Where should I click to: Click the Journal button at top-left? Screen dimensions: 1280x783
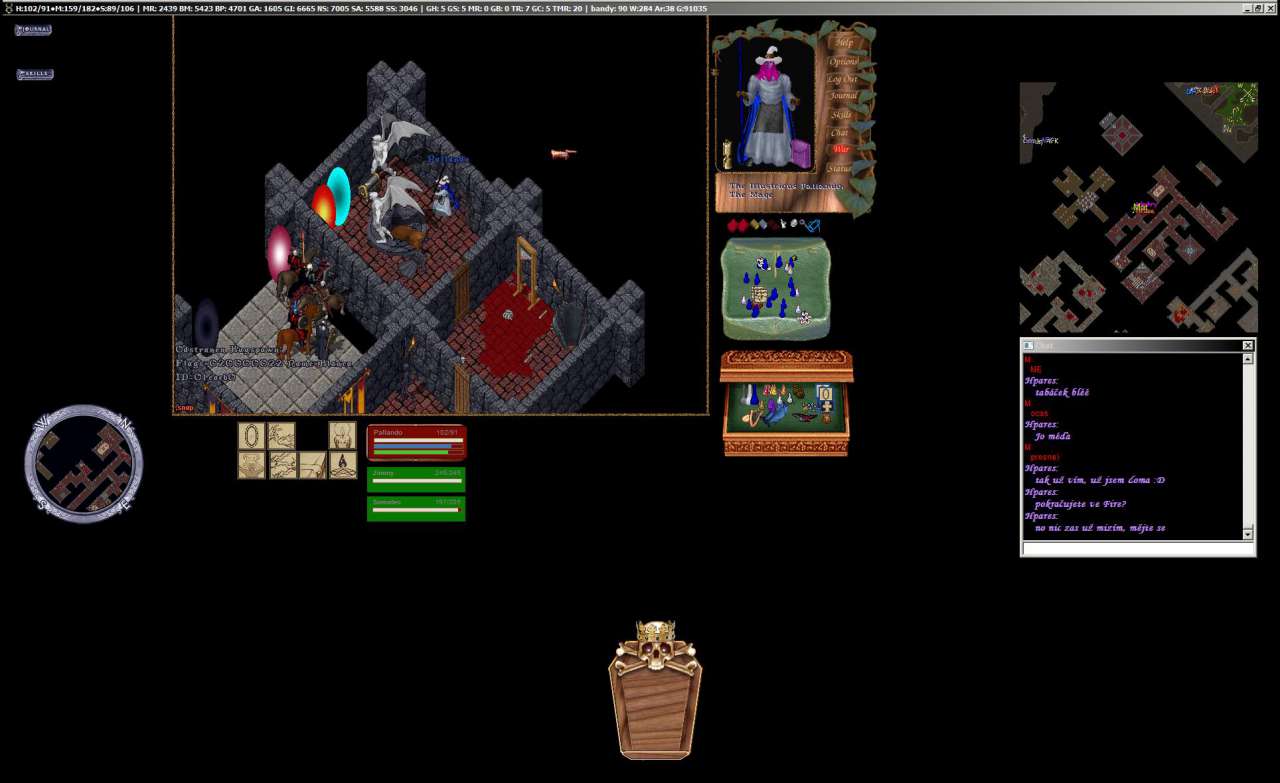click(33, 30)
